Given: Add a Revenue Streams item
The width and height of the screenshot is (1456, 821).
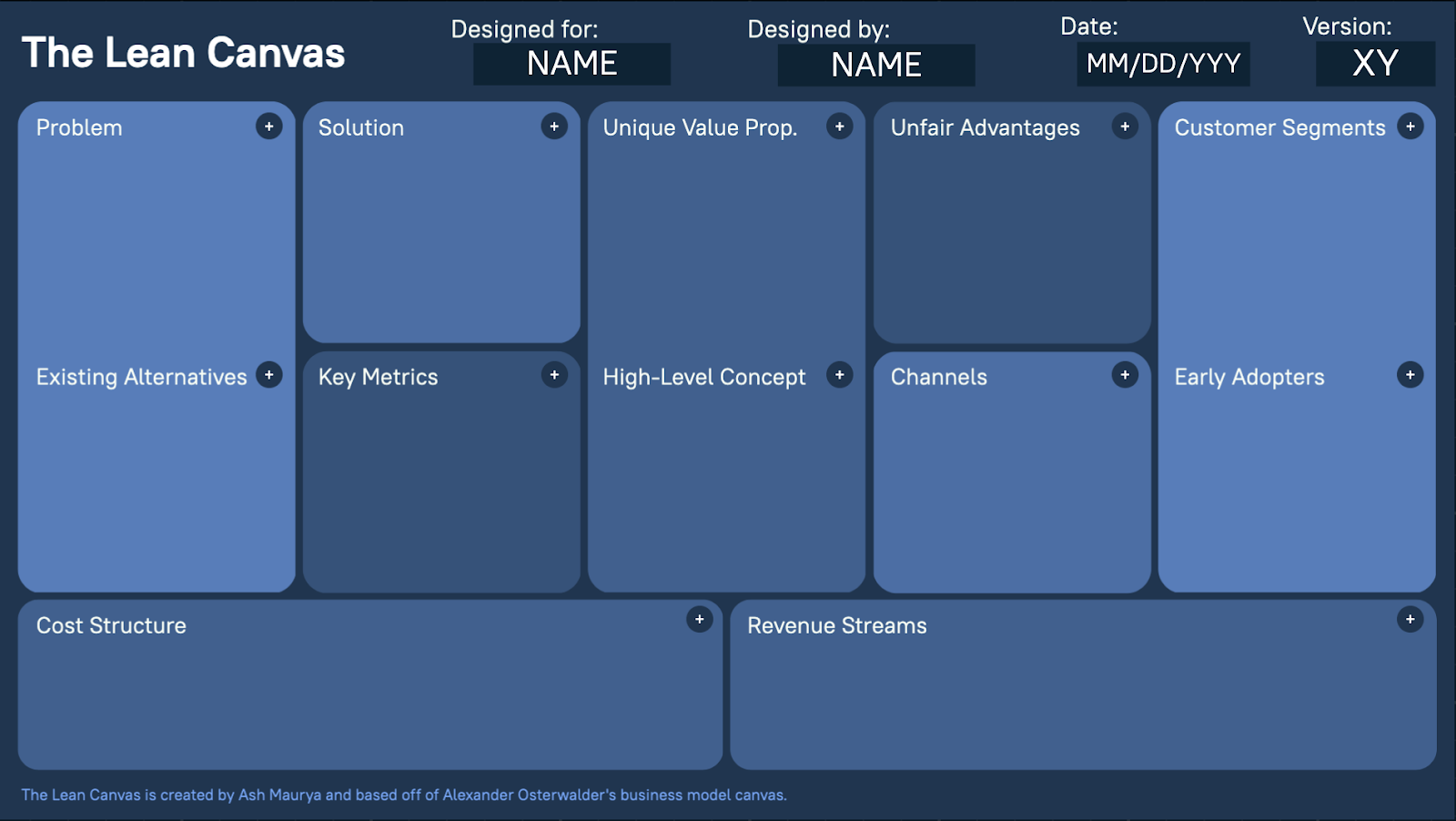Looking at the screenshot, I should tap(1410, 620).
